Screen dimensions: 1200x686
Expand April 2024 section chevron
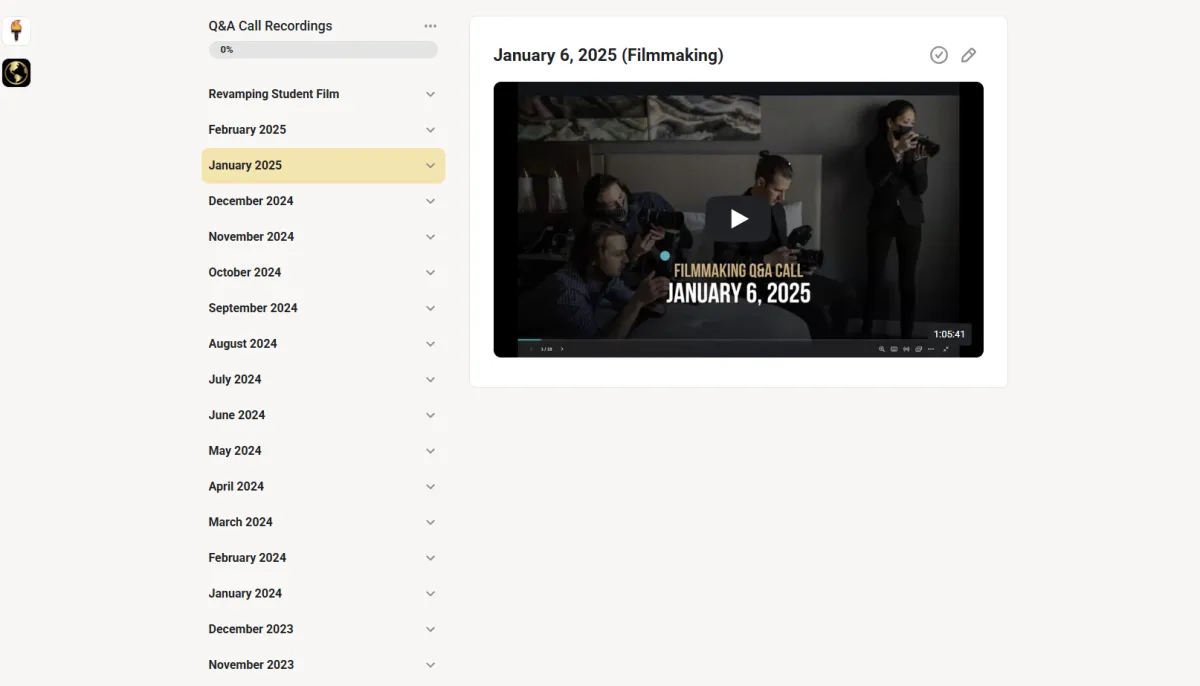(x=430, y=486)
